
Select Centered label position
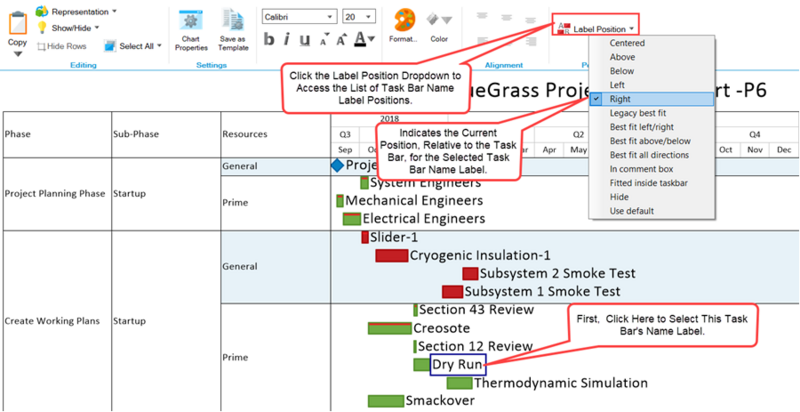click(x=652, y=43)
